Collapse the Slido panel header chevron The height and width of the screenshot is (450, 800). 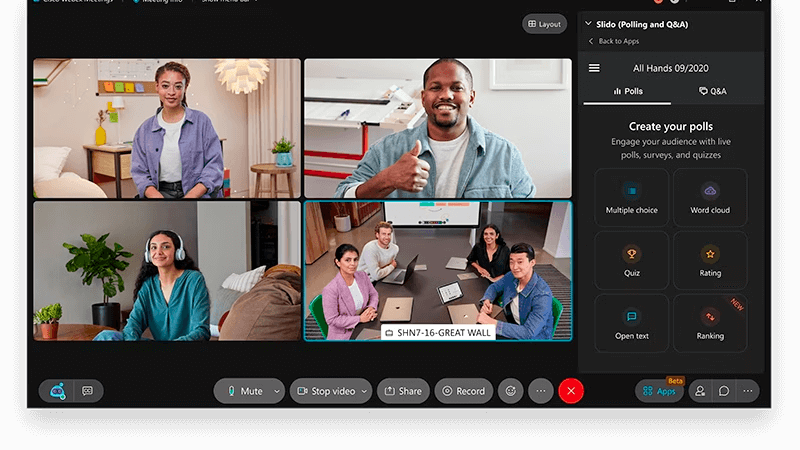tap(588, 24)
